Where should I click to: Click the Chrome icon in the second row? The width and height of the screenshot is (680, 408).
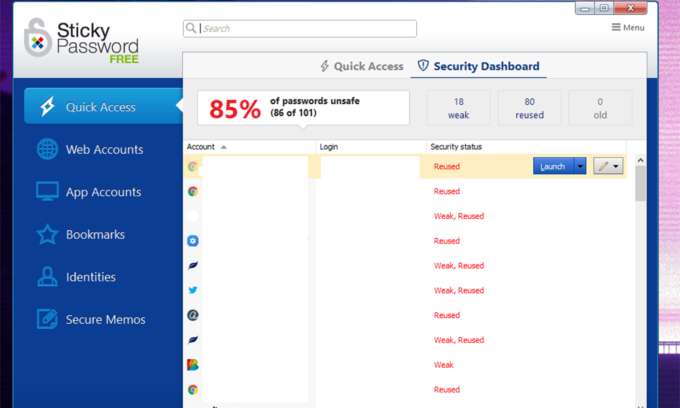tap(193, 191)
